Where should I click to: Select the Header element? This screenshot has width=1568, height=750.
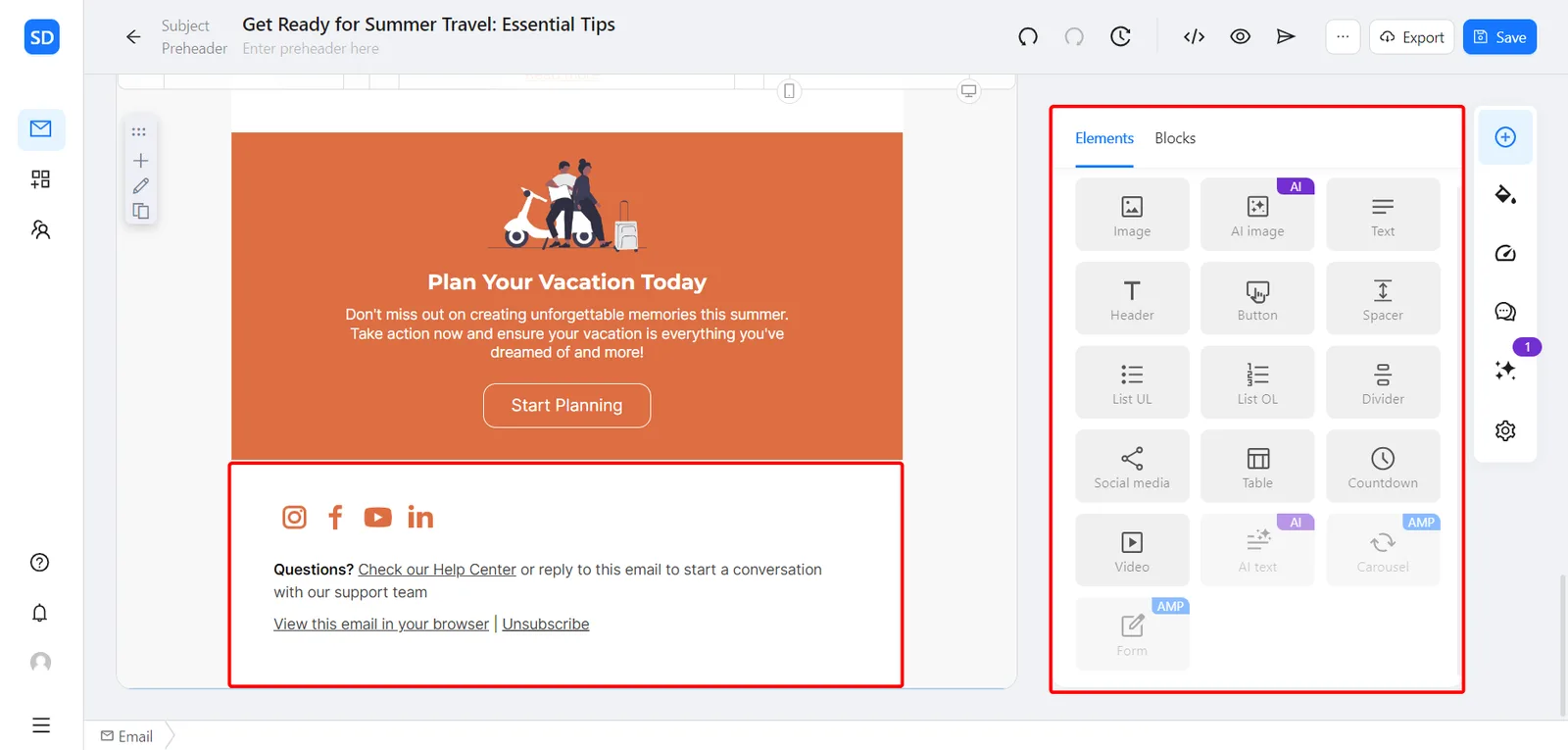click(x=1132, y=298)
